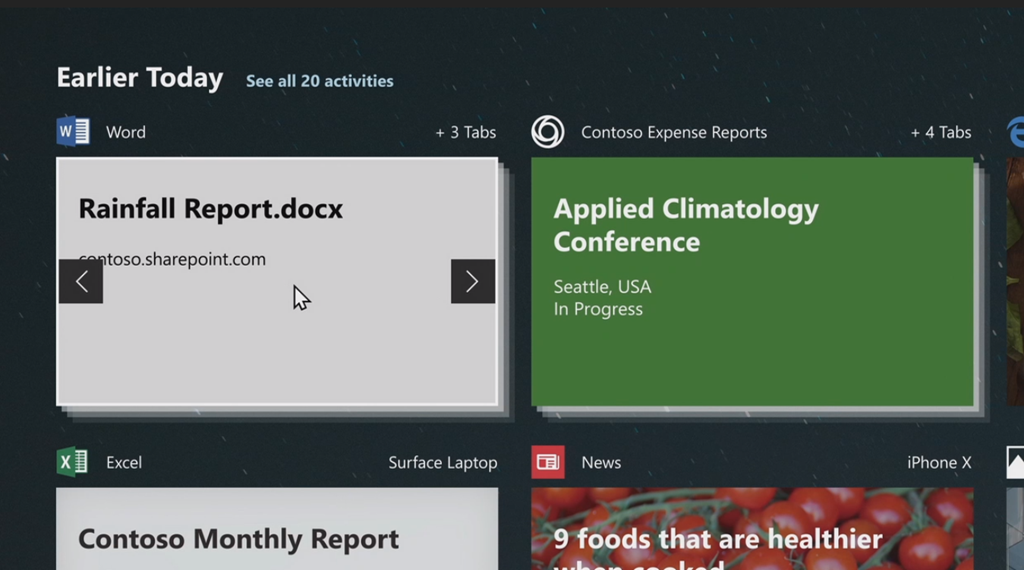
Task: Click the "Surface Laptop" device label
Action: pyautogui.click(x=442, y=462)
